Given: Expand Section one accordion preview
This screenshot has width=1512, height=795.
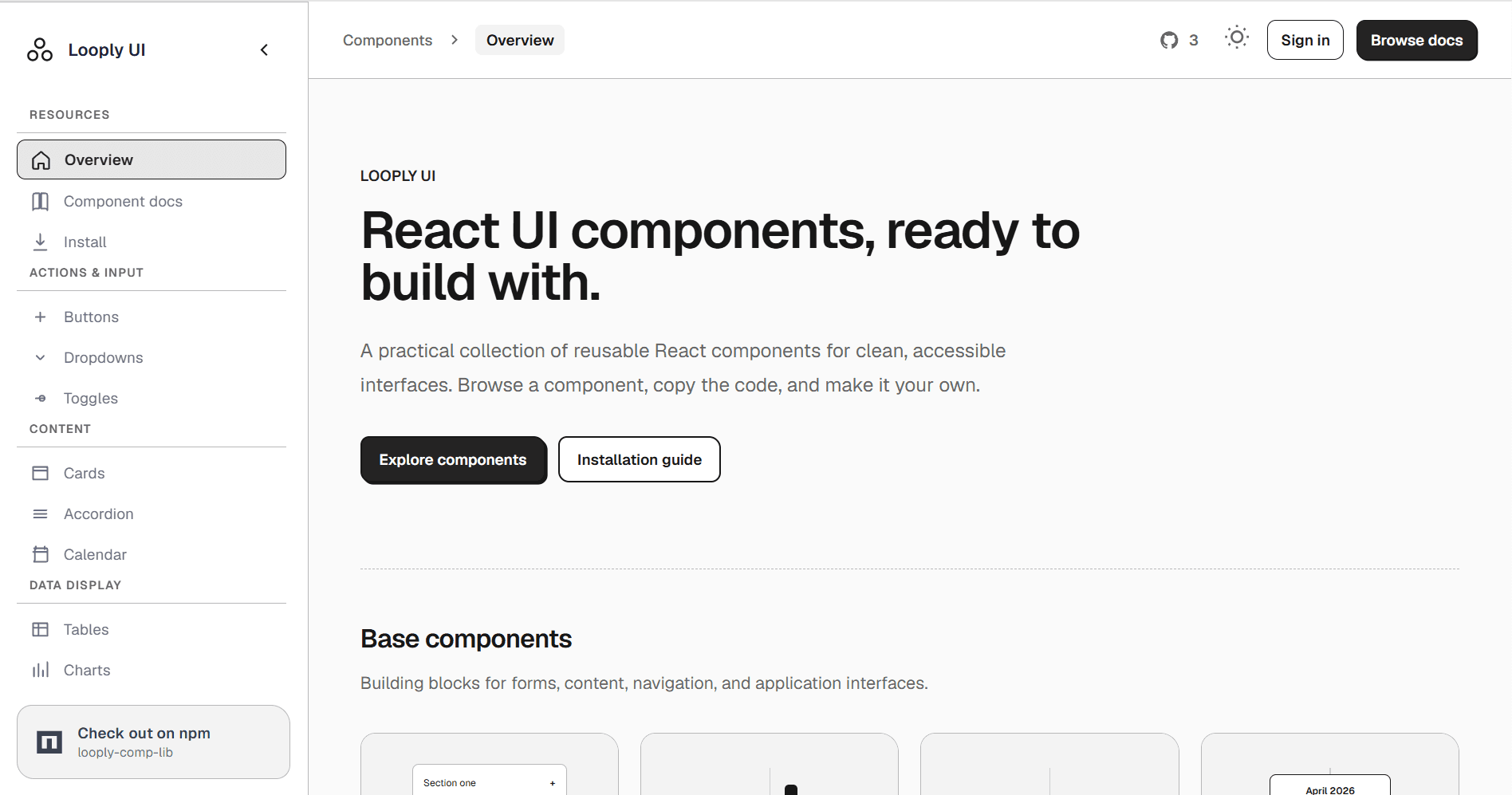Looking at the screenshot, I should tap(490, 782).
